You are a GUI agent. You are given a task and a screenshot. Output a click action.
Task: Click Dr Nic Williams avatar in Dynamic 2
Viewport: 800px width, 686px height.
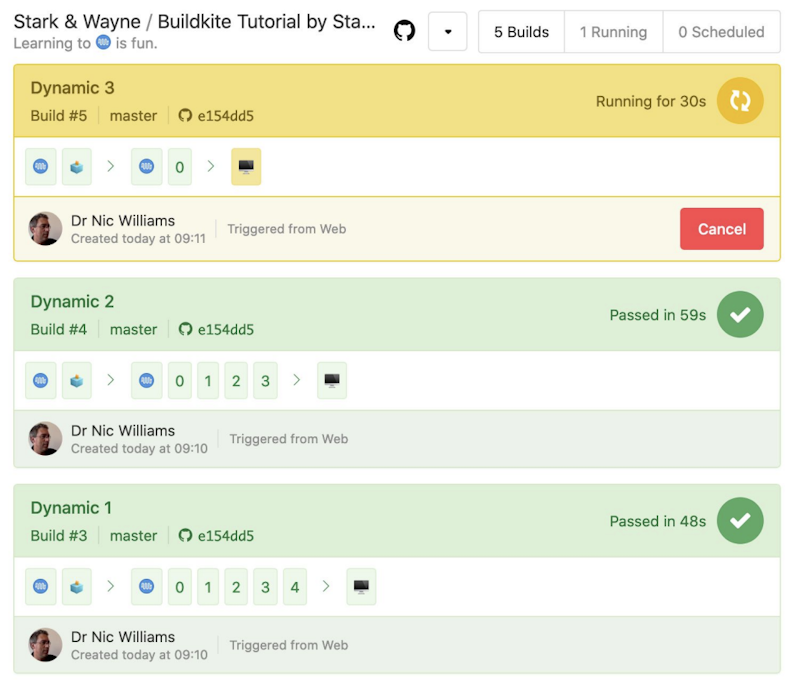pyautogui.click(x=46, y=439)
